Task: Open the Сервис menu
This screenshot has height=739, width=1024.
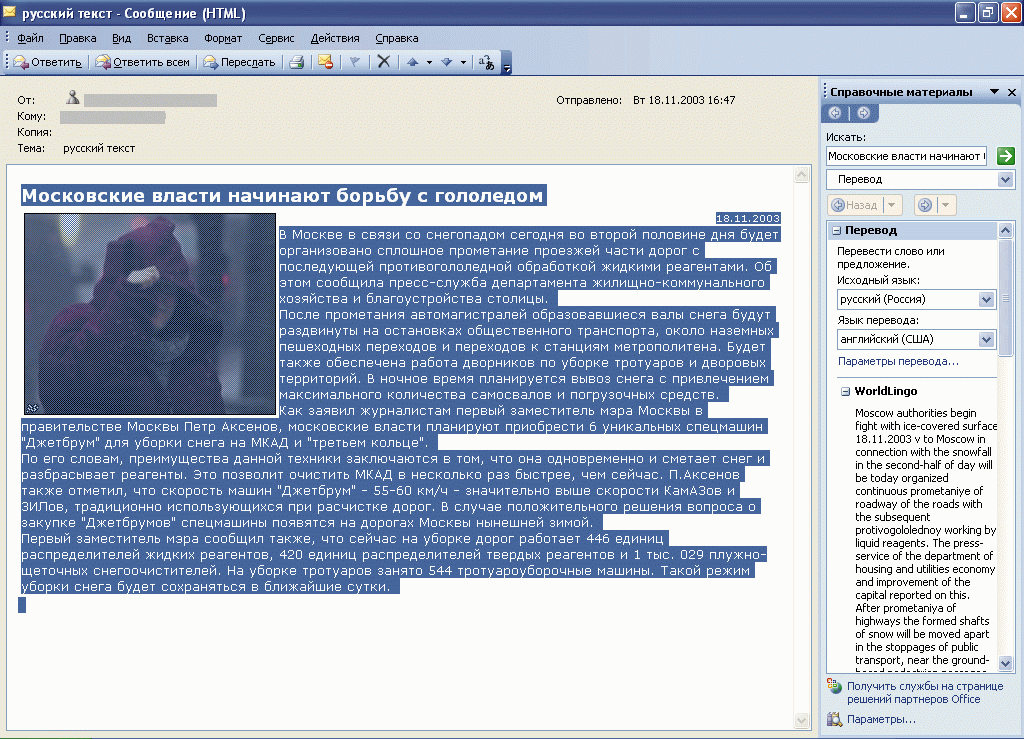Action: (x=276, y=38)
